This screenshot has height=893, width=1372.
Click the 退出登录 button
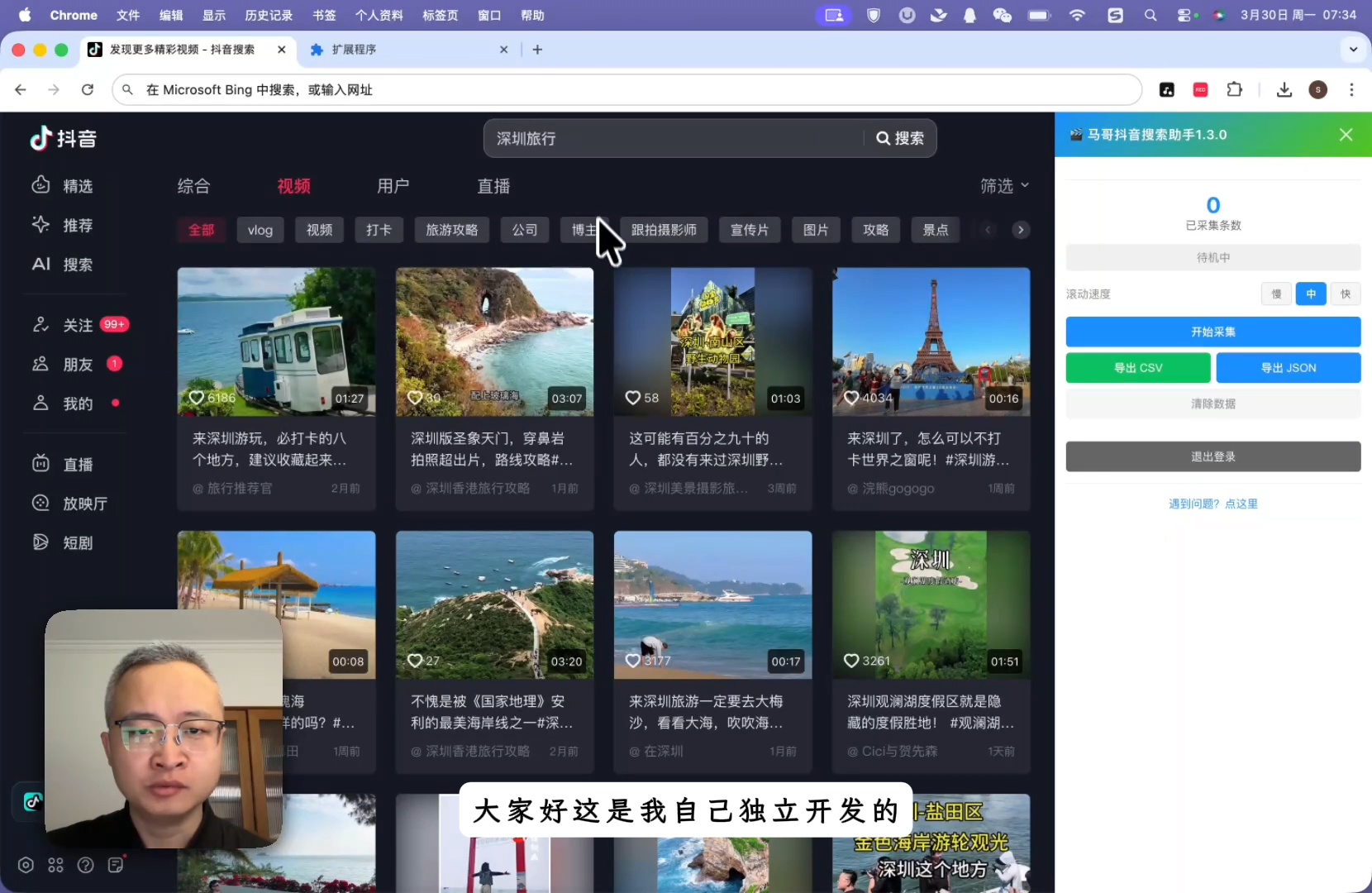[x=1213, y=456]
